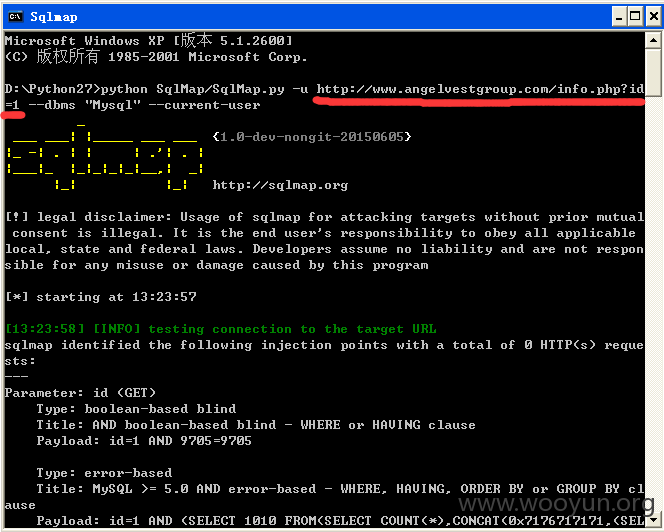This screenshot has height=532, width=664.
Task: Click the 'sqlmap identified the following injection points' line
Action: coord(324,345)
